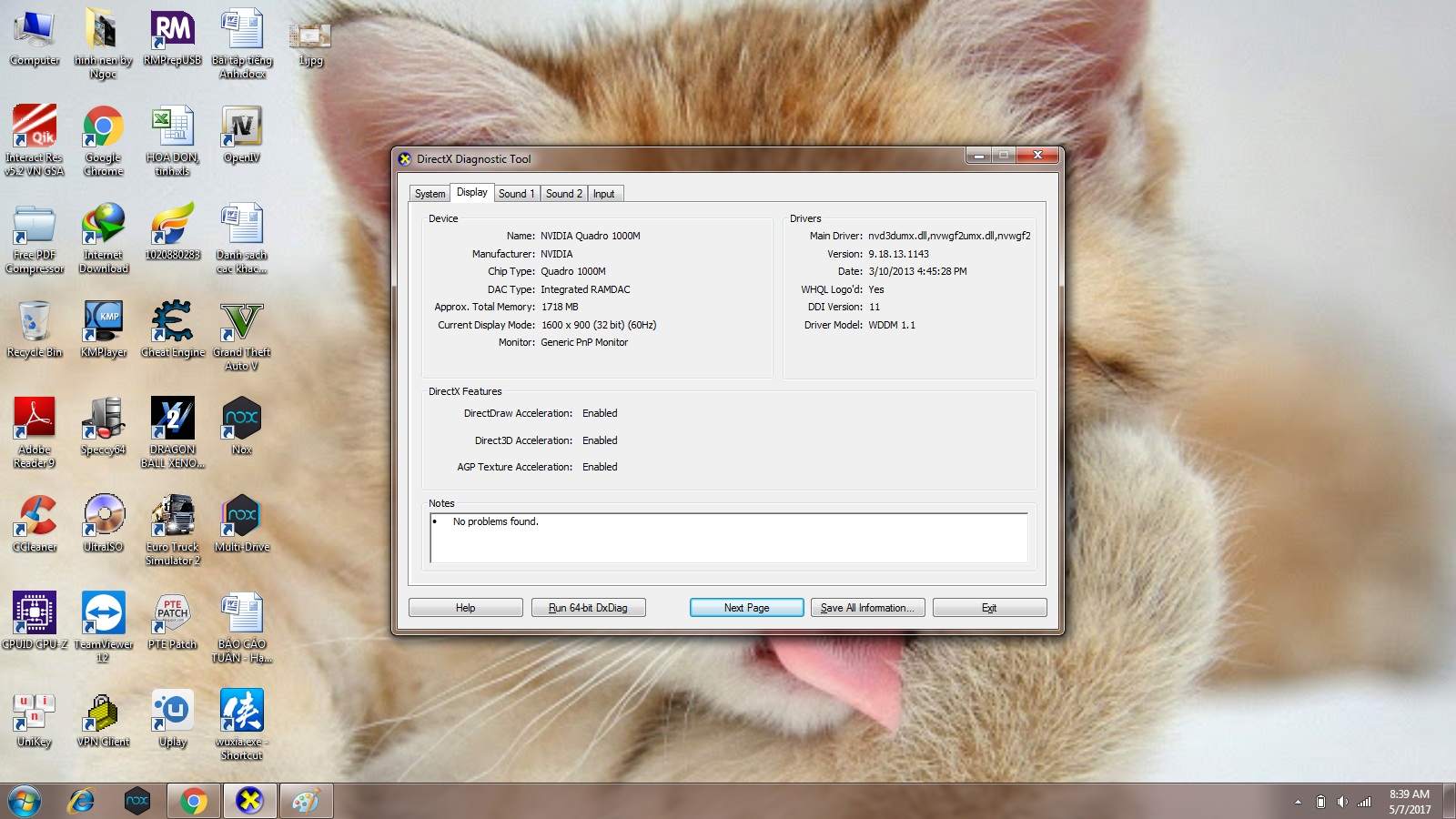Click Save All Information button
The height and width of the screenshot is (819, 1456).
pos(867,608)
